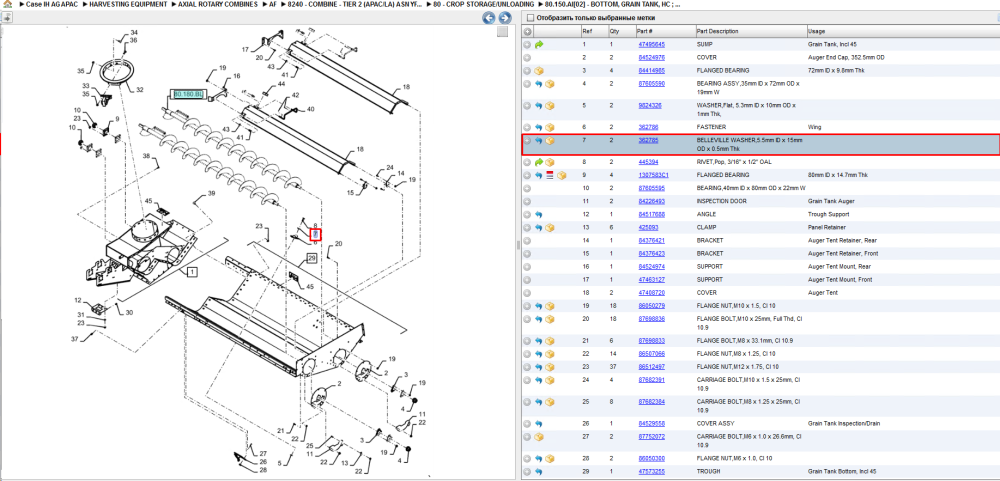The image size is (1000, 481).
Task: Click package icon on WASHER,Flat row
Action: pyautogui.click(x=549, y=106)
